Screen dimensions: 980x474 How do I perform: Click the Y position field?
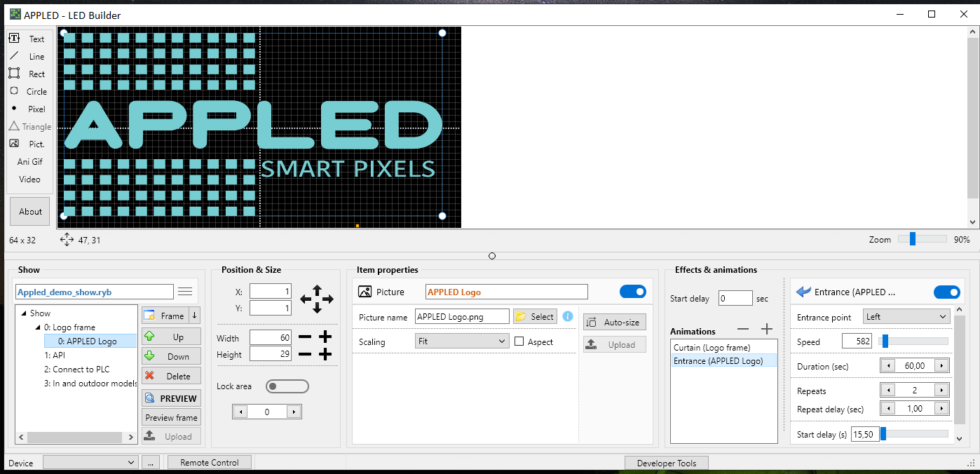tap(270, 308)
